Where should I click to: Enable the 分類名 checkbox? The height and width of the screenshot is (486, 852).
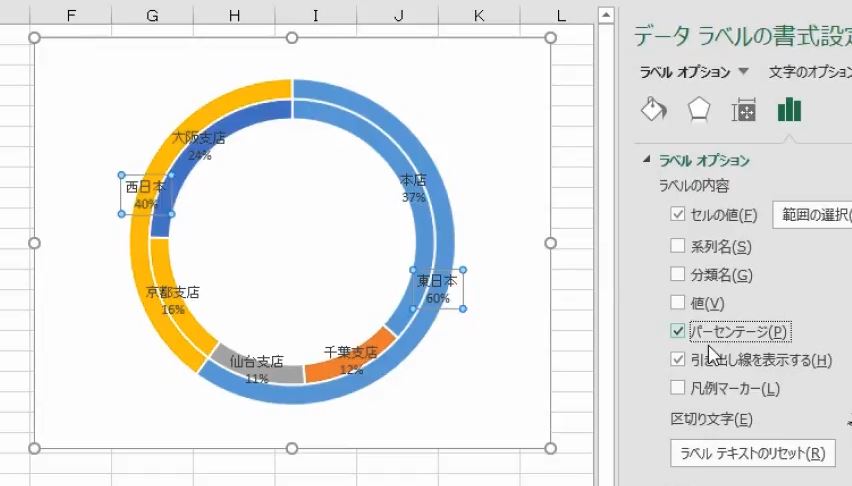[x=678, y=274]
